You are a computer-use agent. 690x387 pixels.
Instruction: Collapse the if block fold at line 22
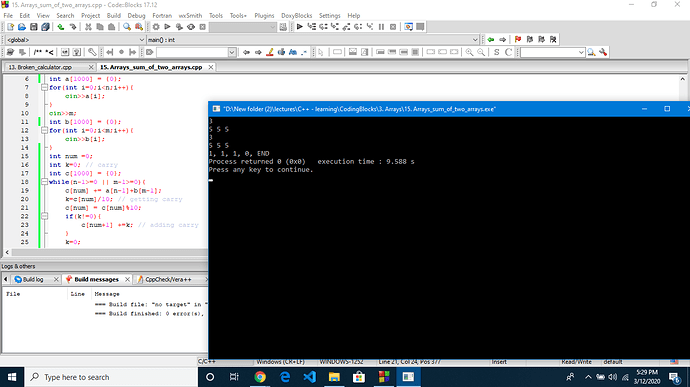44,216
